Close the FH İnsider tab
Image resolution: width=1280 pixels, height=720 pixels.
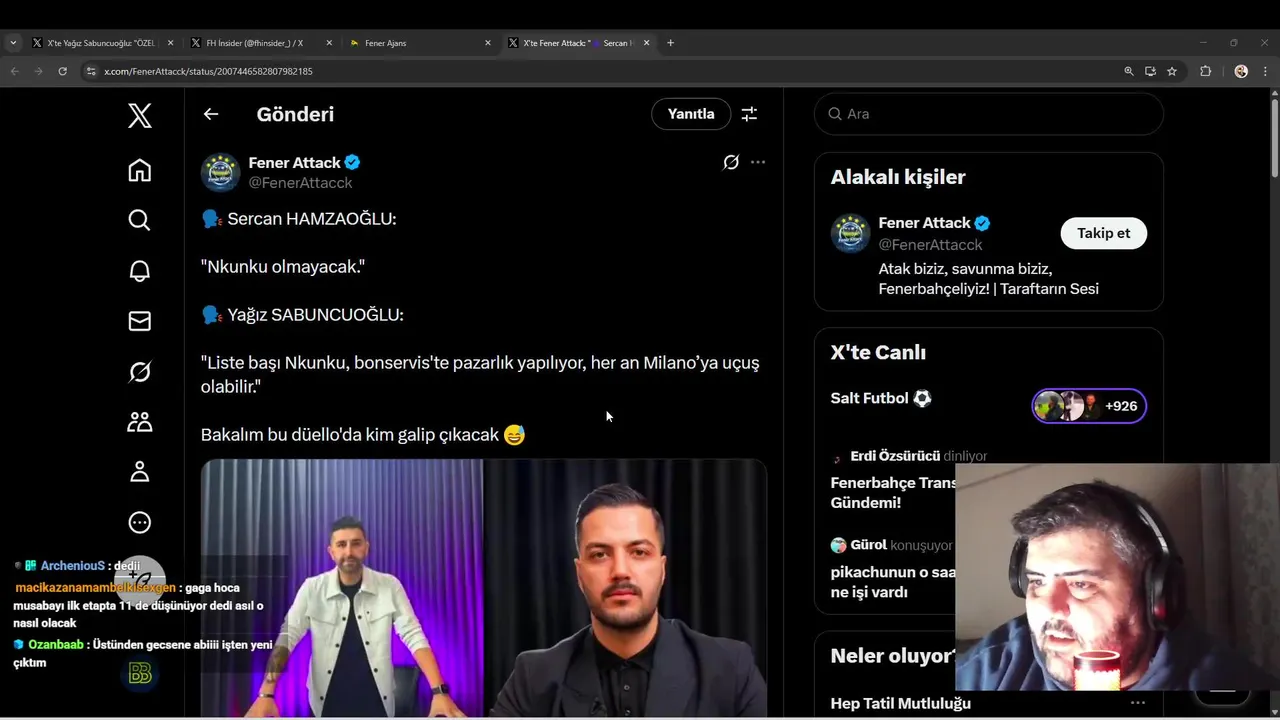pos(328,43)
